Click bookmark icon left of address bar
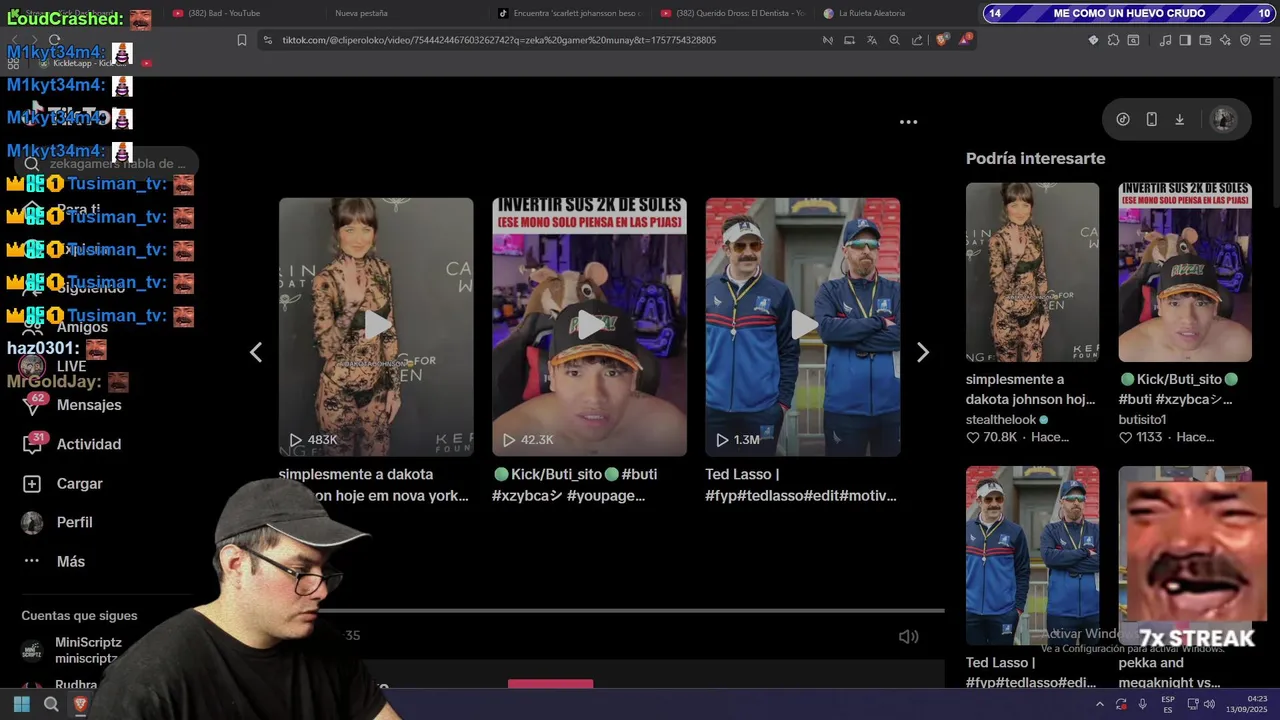This screenshot has height=720, width=1280. 242,40
